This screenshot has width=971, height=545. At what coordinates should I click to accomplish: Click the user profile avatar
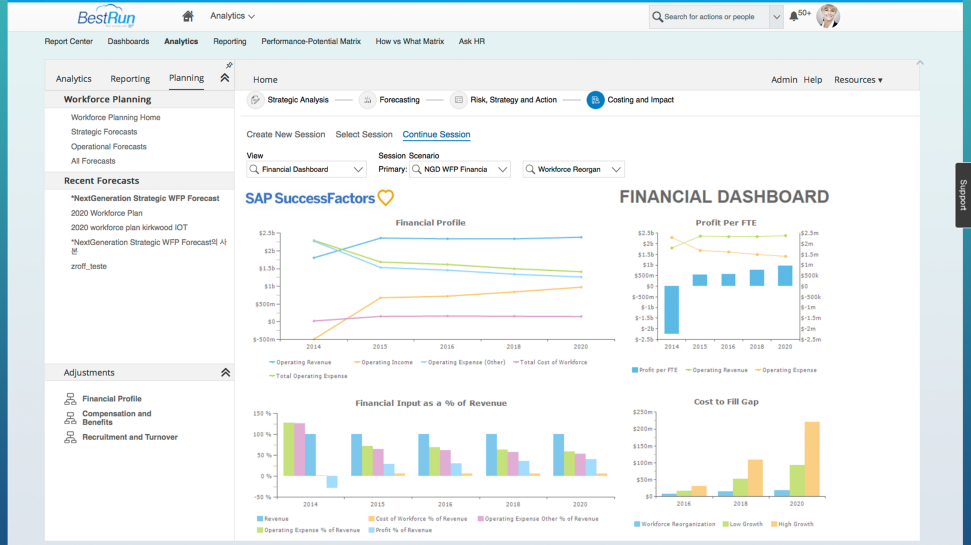click(x=828, y=16)
